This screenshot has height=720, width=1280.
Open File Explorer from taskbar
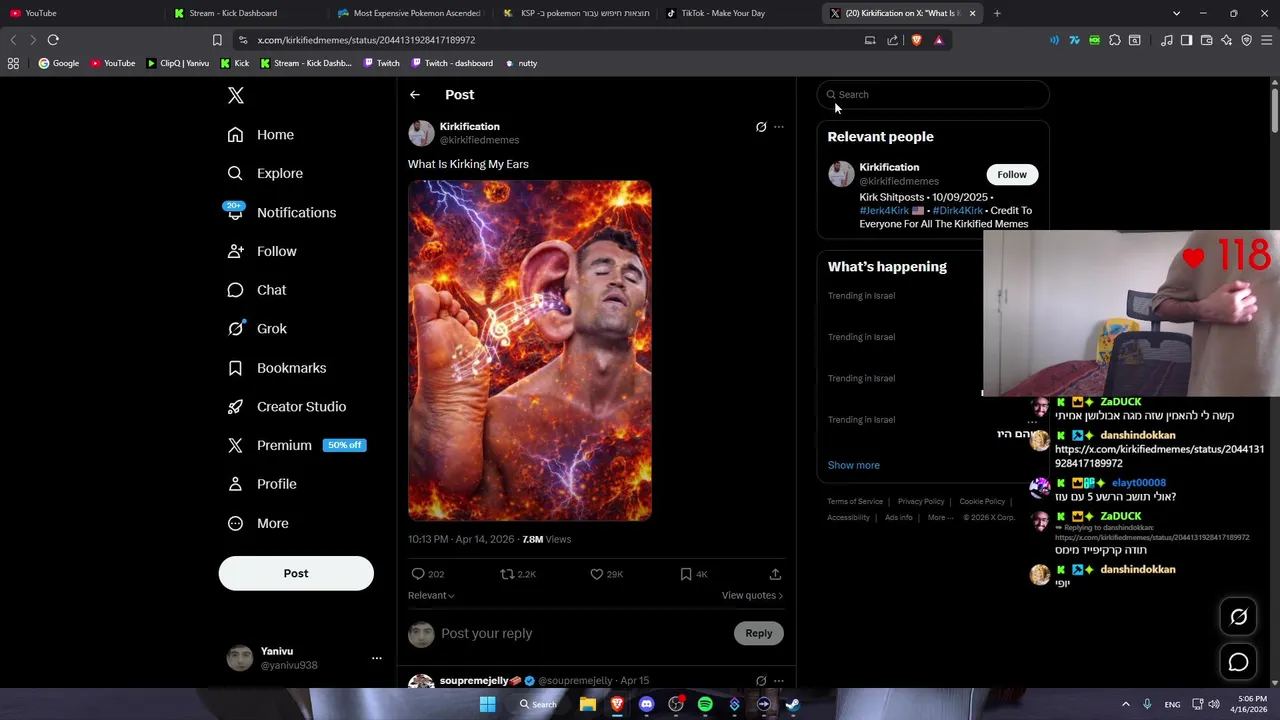click(x=588, y=704)
